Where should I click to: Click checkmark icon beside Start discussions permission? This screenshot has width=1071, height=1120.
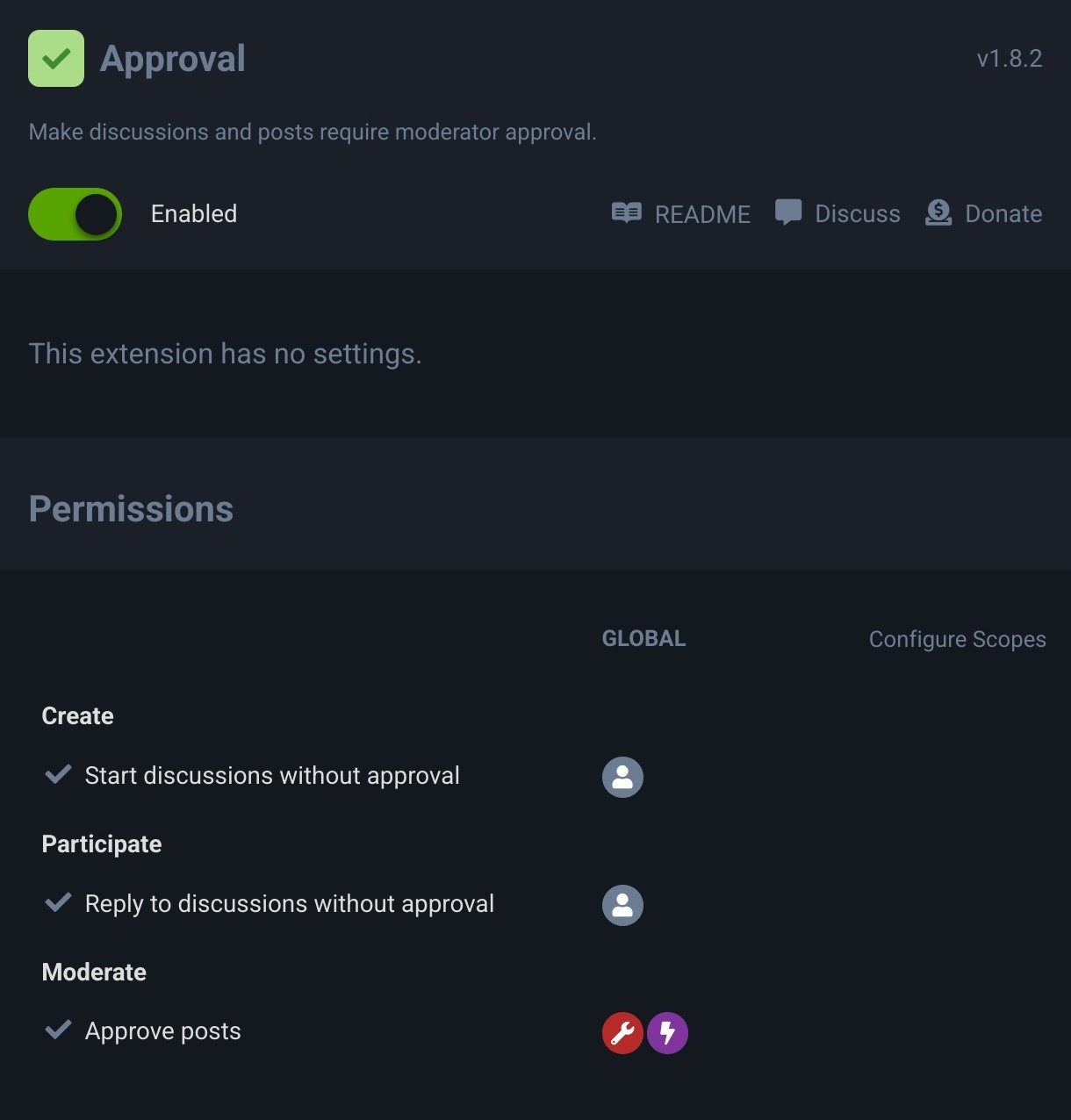(58, 774)
